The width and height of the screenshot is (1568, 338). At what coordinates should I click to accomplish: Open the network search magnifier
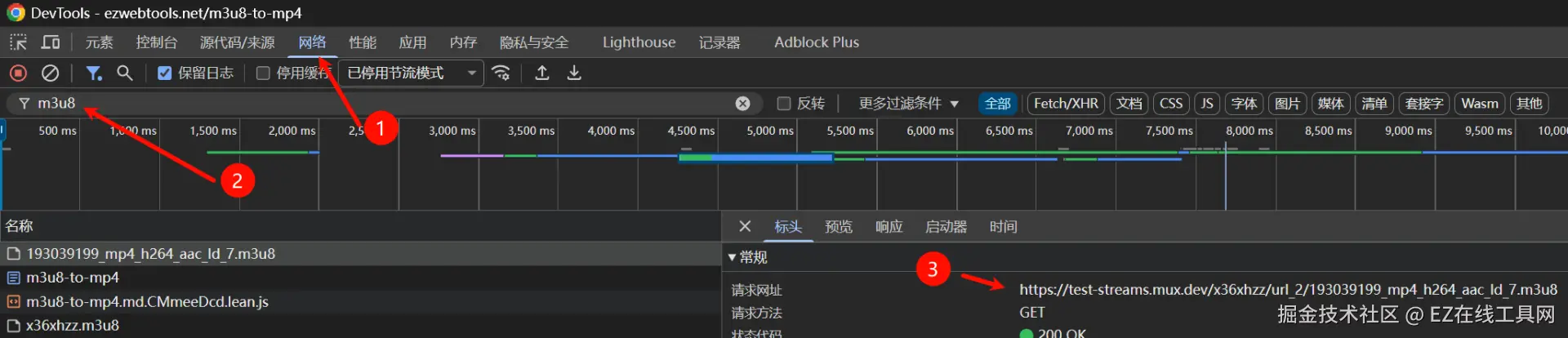[x=125, y=73]
